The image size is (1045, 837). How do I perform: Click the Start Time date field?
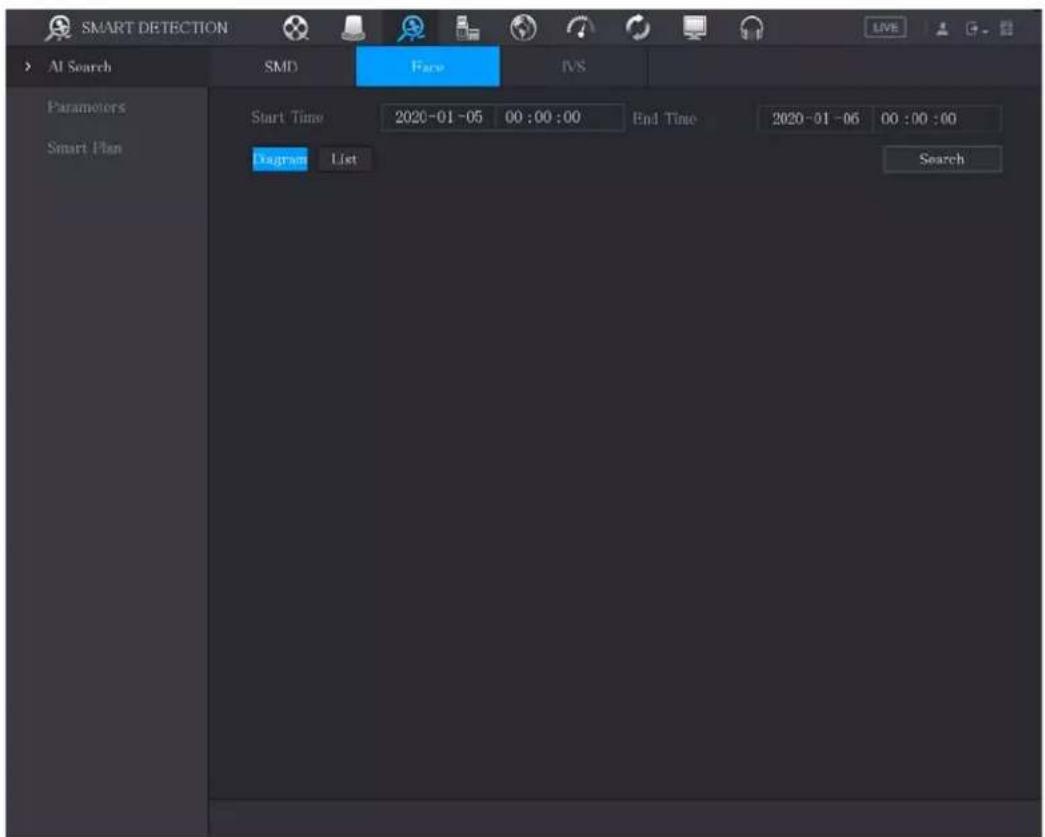[x=439, y=117]
